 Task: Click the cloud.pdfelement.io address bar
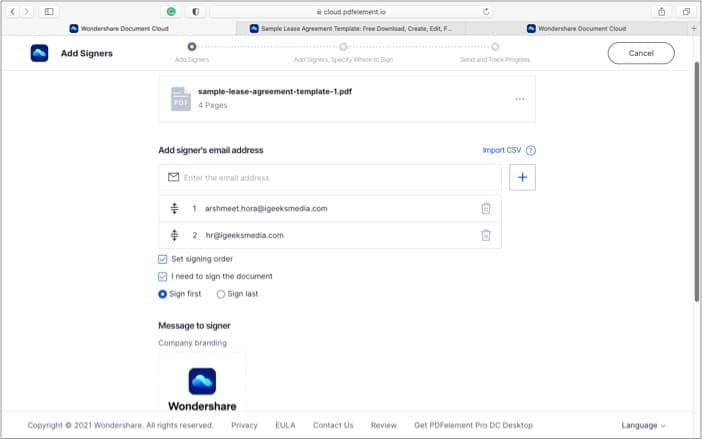pyautogui.click(x=351, y=12)
